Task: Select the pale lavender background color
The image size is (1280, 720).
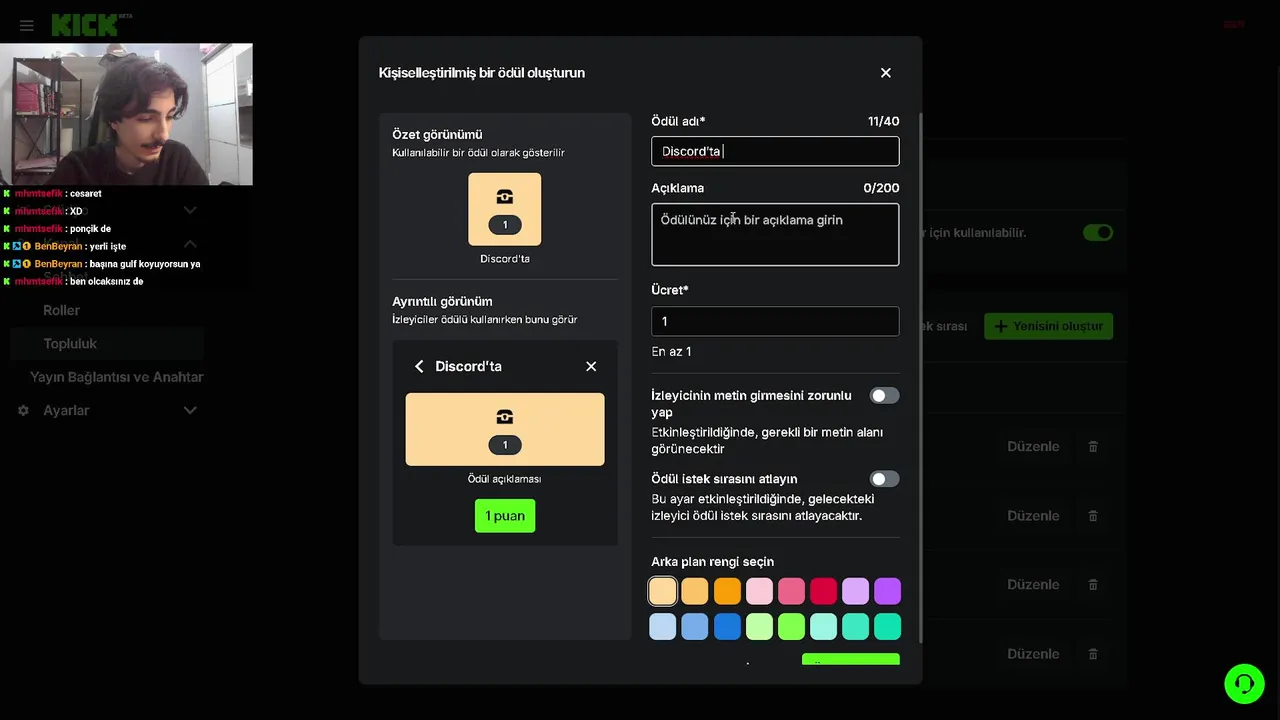Action: click(x=855, y=591)
